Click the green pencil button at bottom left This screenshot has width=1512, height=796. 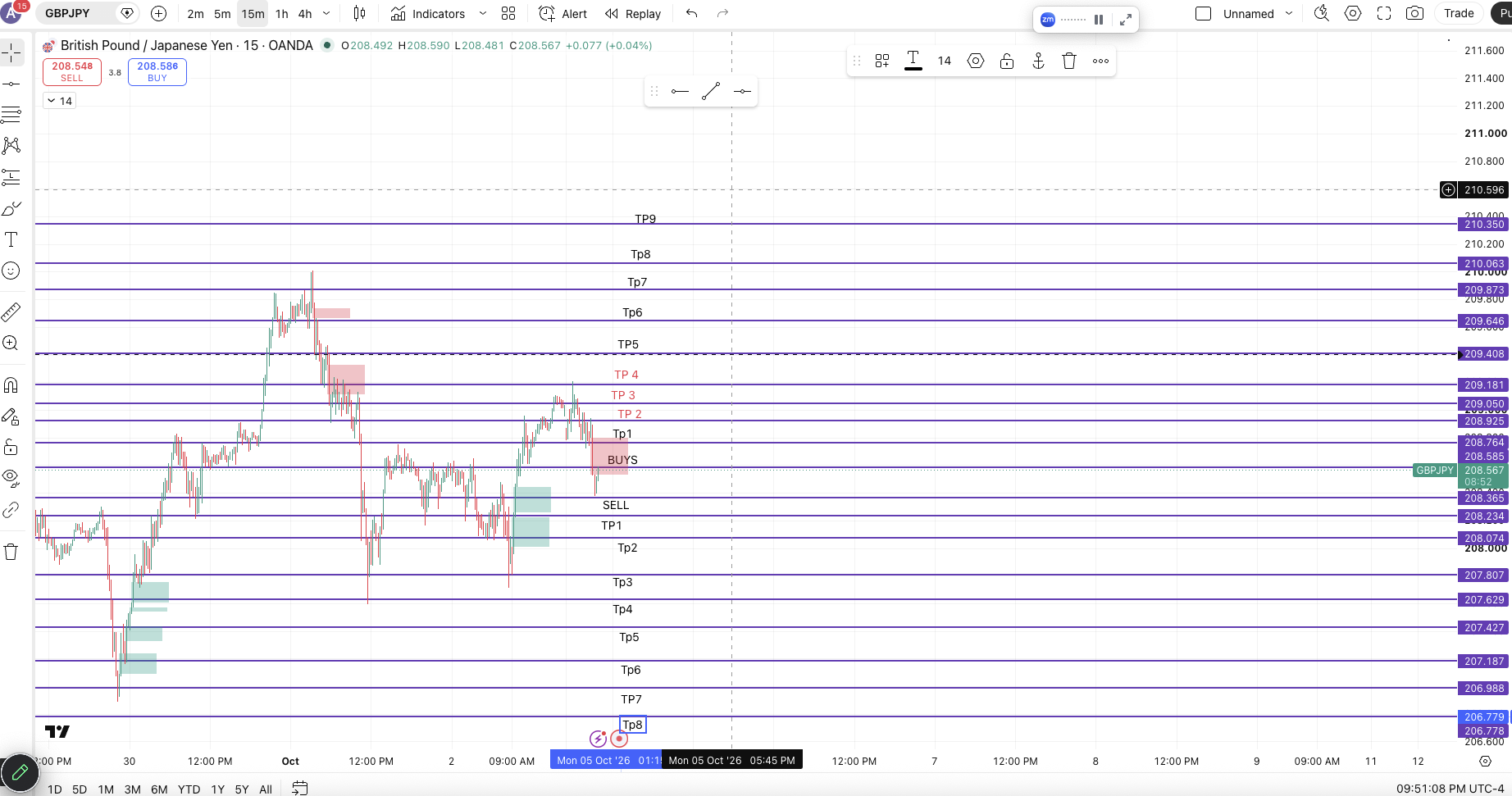[20, 772]
